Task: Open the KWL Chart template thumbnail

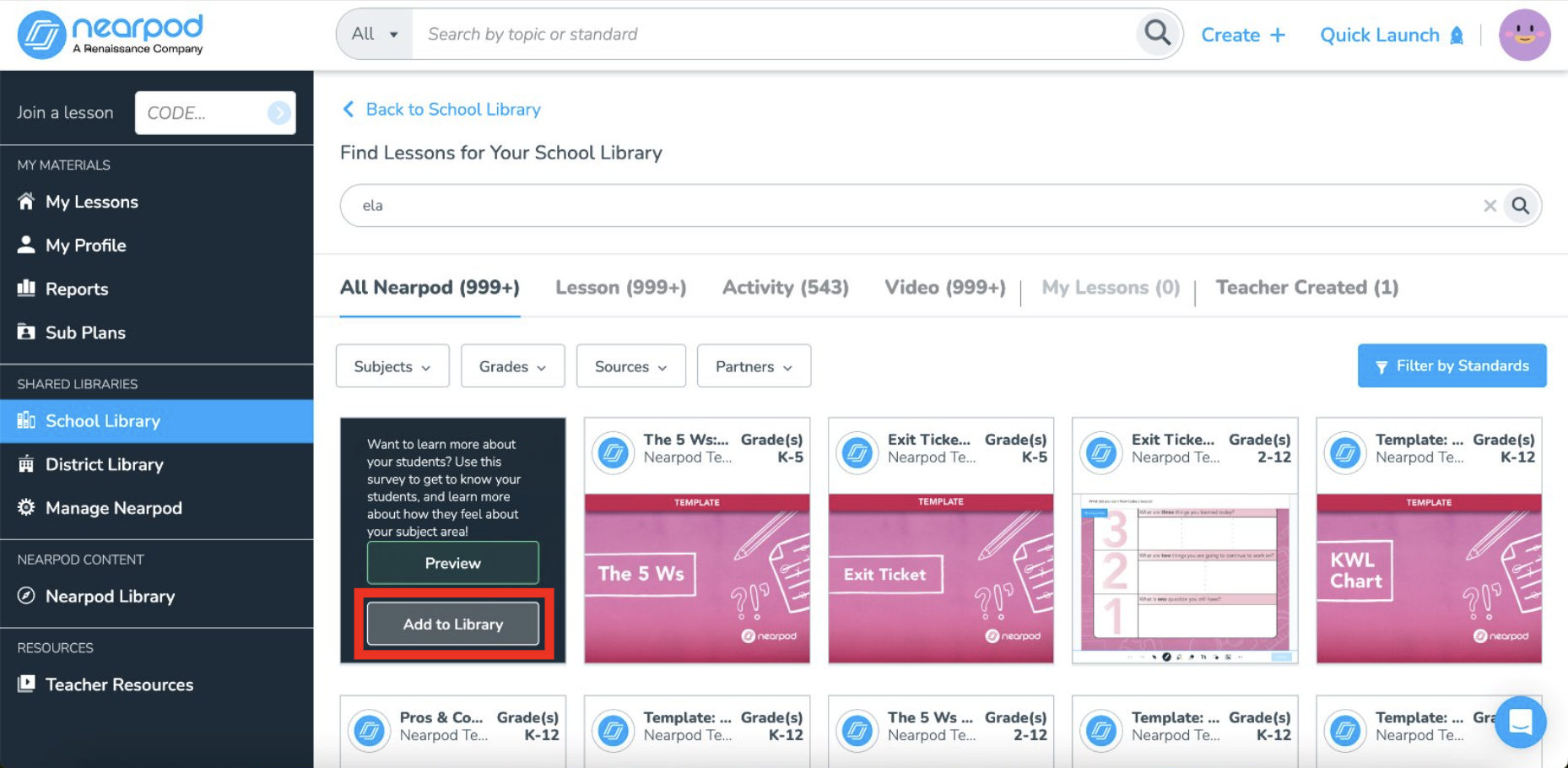Action: click(x=1429, y=579)
